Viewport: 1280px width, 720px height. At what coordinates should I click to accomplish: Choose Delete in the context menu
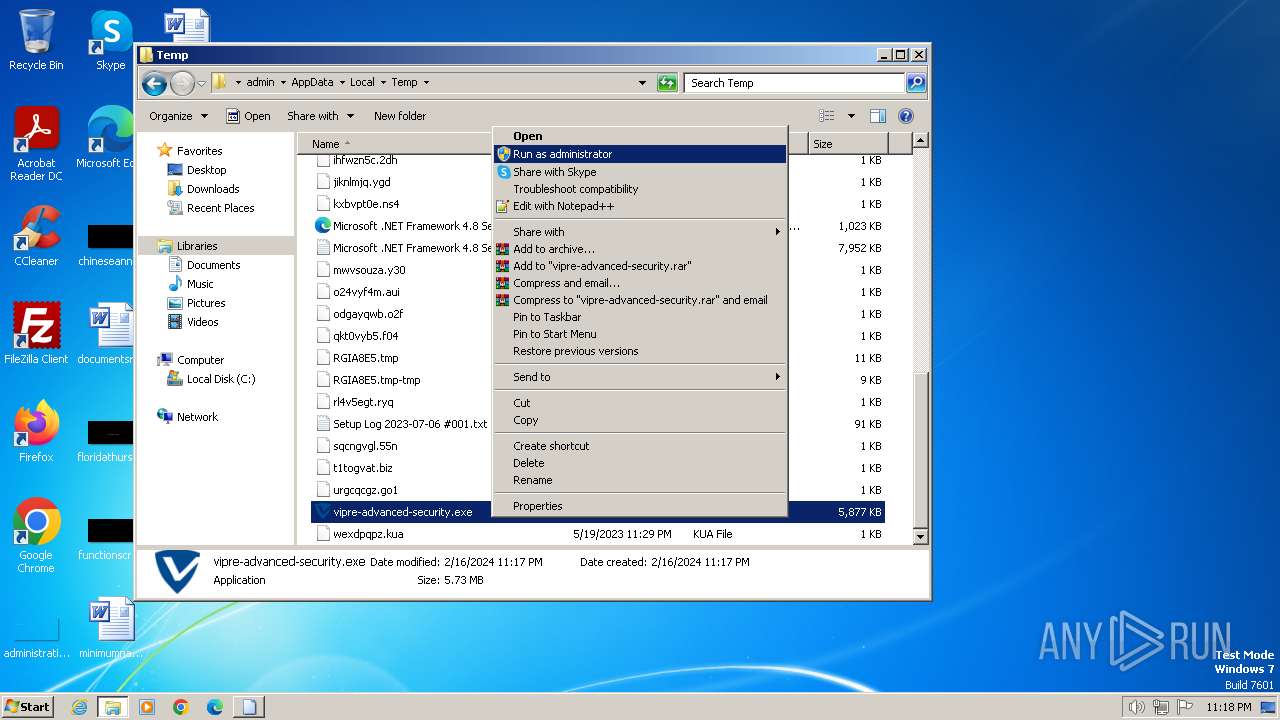pyautogui.click(x=640, y=463)
